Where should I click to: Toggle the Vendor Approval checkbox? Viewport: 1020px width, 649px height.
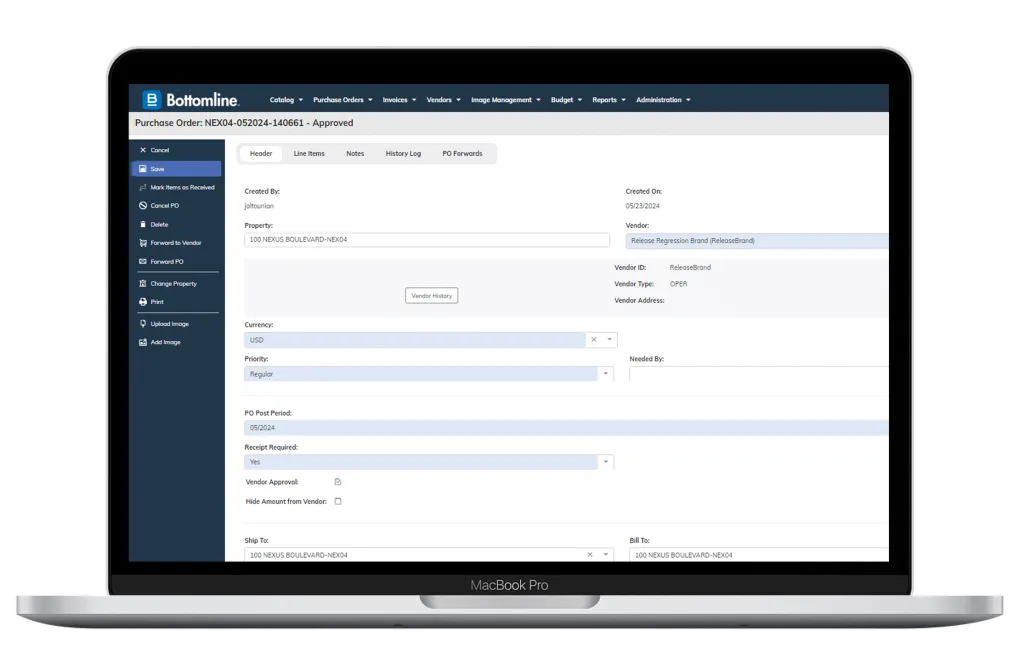click(x=338, y=482)
